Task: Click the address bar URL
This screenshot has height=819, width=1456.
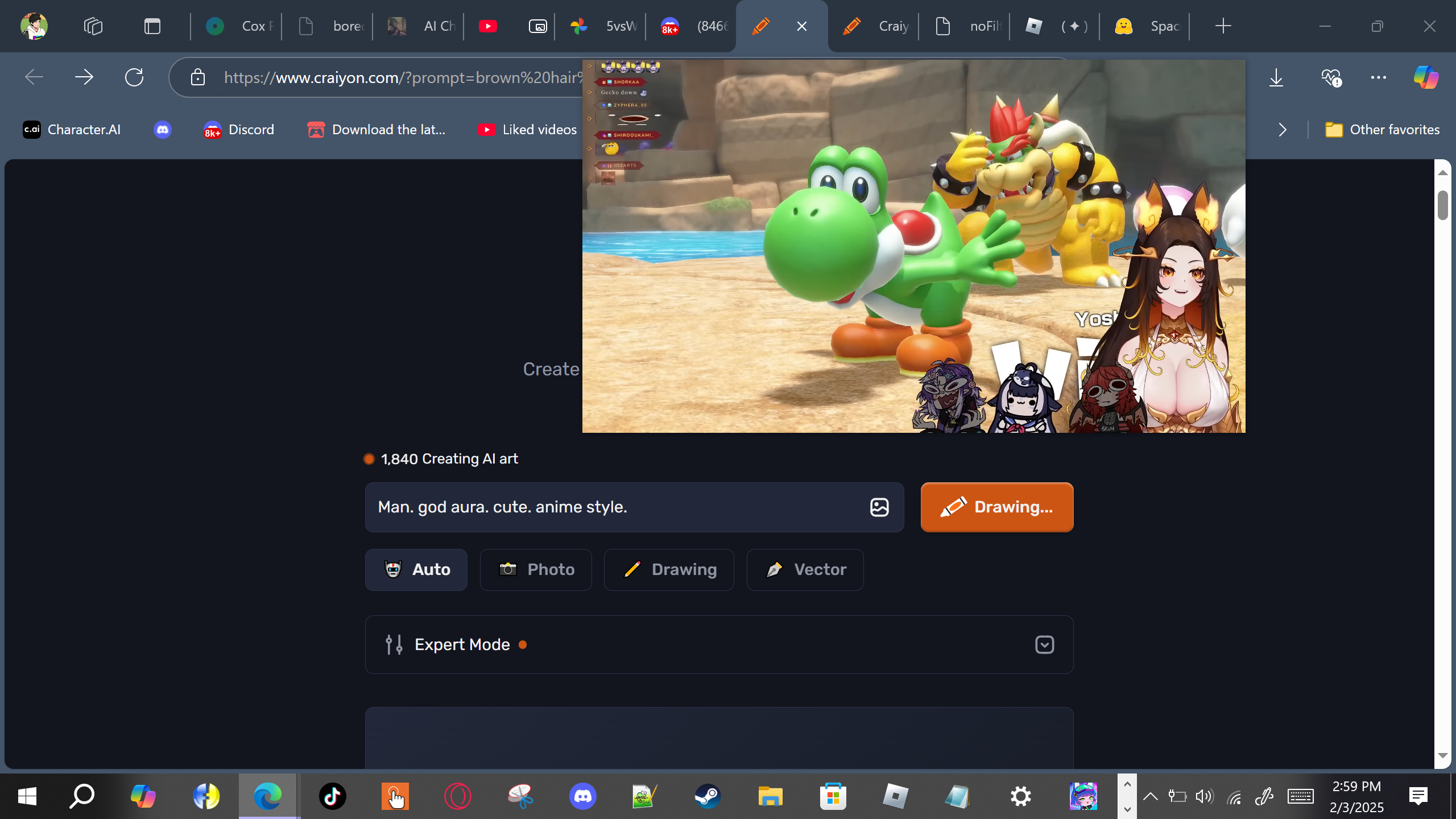Action: click(403, 77)
